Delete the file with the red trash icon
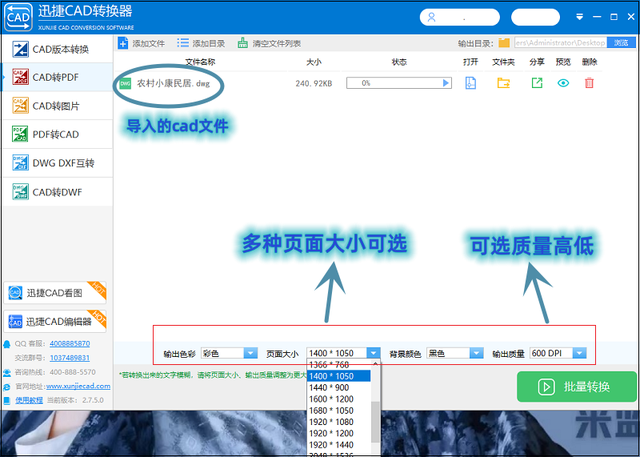The width and height of the screenshot is (640, 457). (x=589, y=83)
